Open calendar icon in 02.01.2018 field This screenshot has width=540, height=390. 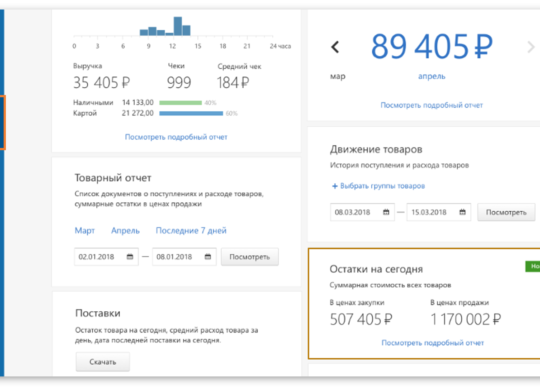coord(130,257)
